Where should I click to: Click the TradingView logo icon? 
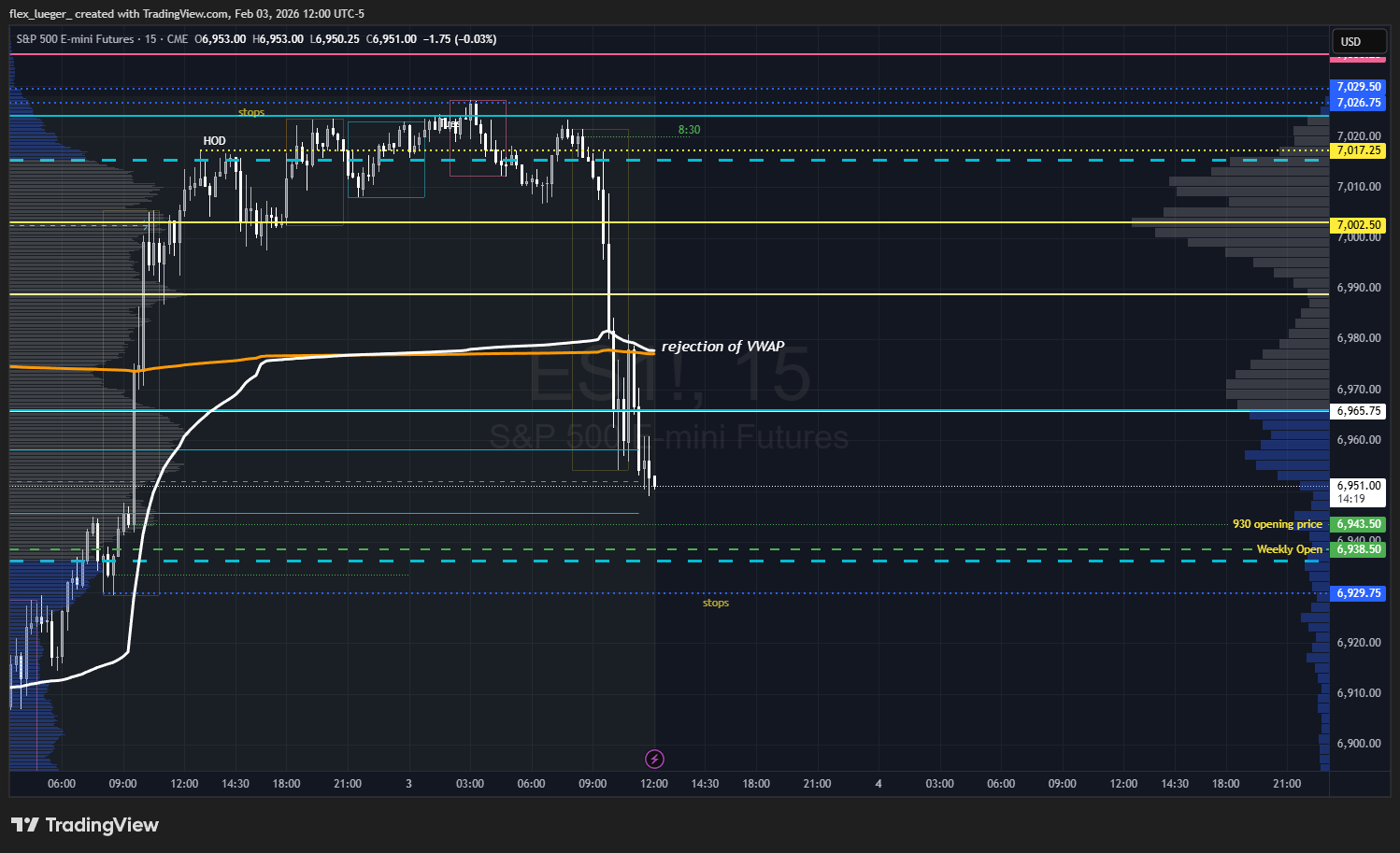[x=25, y=825]
